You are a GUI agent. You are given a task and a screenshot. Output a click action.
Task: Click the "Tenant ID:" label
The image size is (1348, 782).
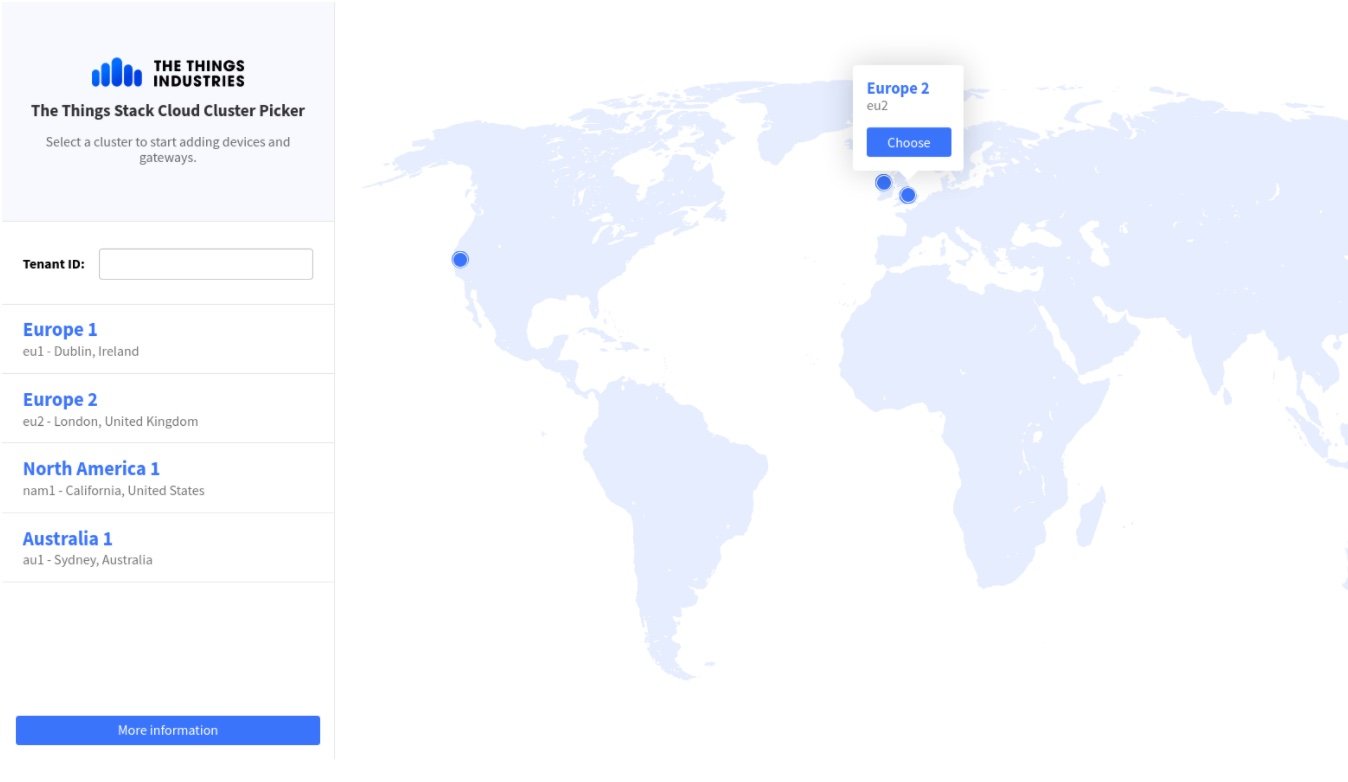(54, 265)
